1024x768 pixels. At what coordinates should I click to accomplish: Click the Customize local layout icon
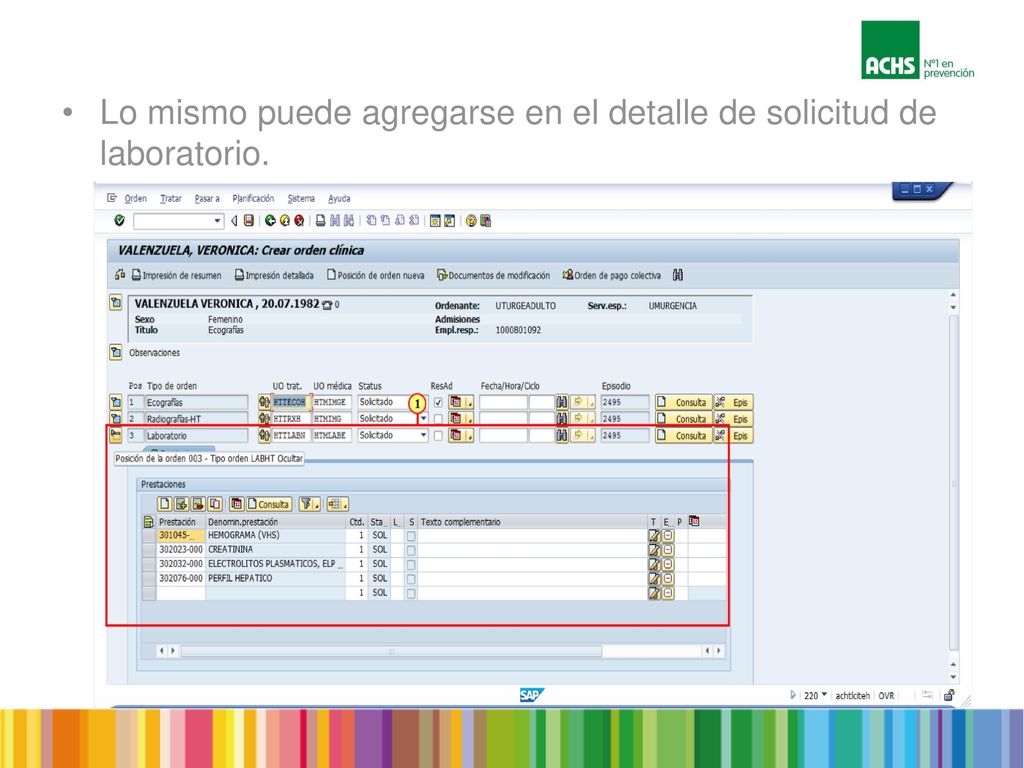(485, 221)
